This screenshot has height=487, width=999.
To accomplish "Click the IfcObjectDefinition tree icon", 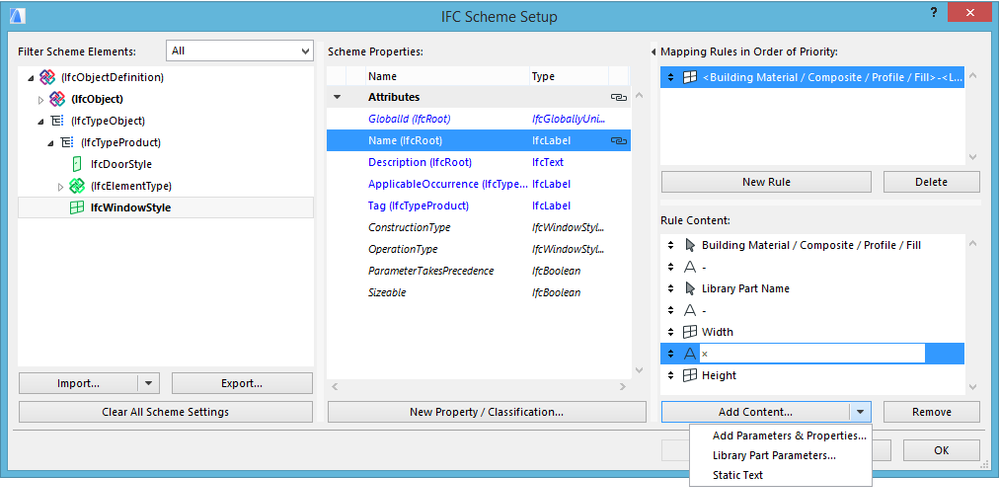I will coord(47,77).
